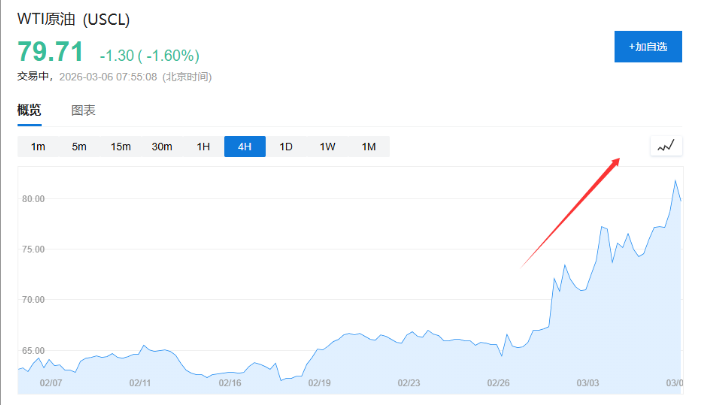Switch to 15m interval

[120, 147]
